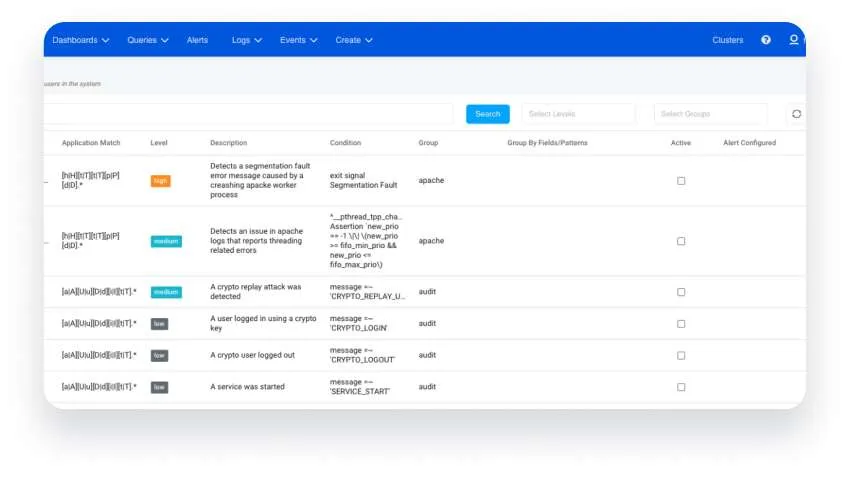Select the 'CRYPTO_LOGOUT' condition cell
Image resolution: width=851 pixels, height=477 pixels.
point(363,355)
